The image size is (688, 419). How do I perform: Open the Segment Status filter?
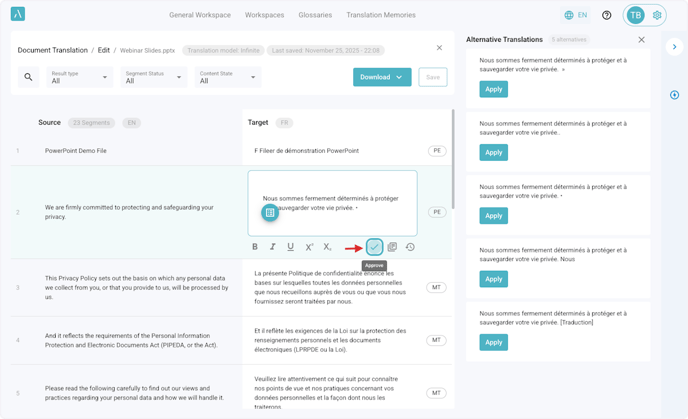[x=154, y=77]
